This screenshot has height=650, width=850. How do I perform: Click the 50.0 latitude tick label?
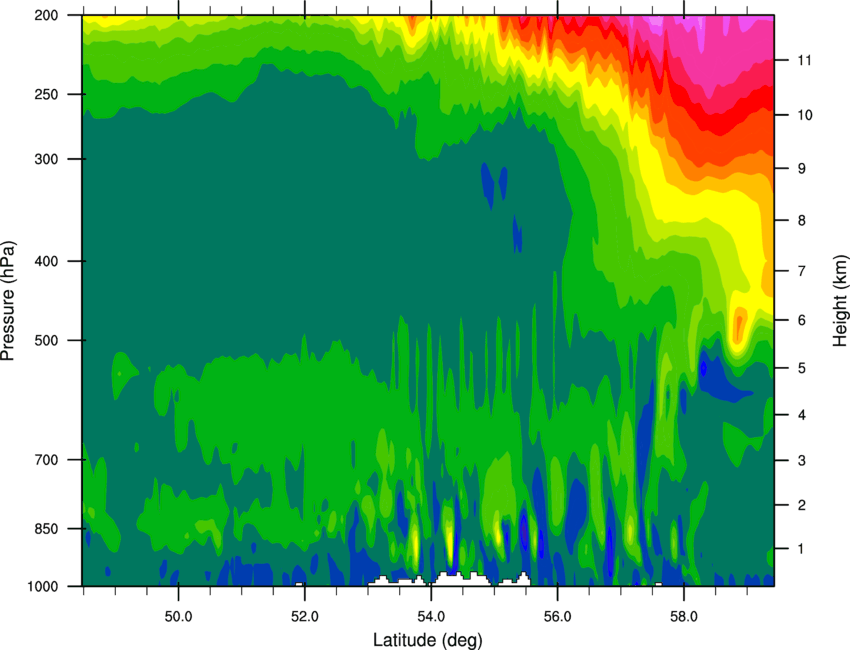pyautogui.click(x=178, y=617)
